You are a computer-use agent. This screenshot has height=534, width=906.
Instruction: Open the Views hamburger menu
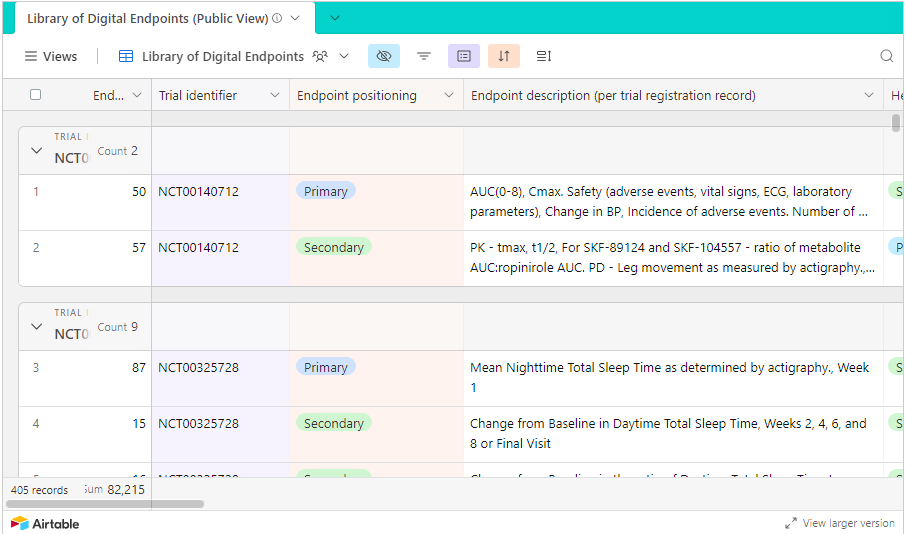[x=50, y=56]
